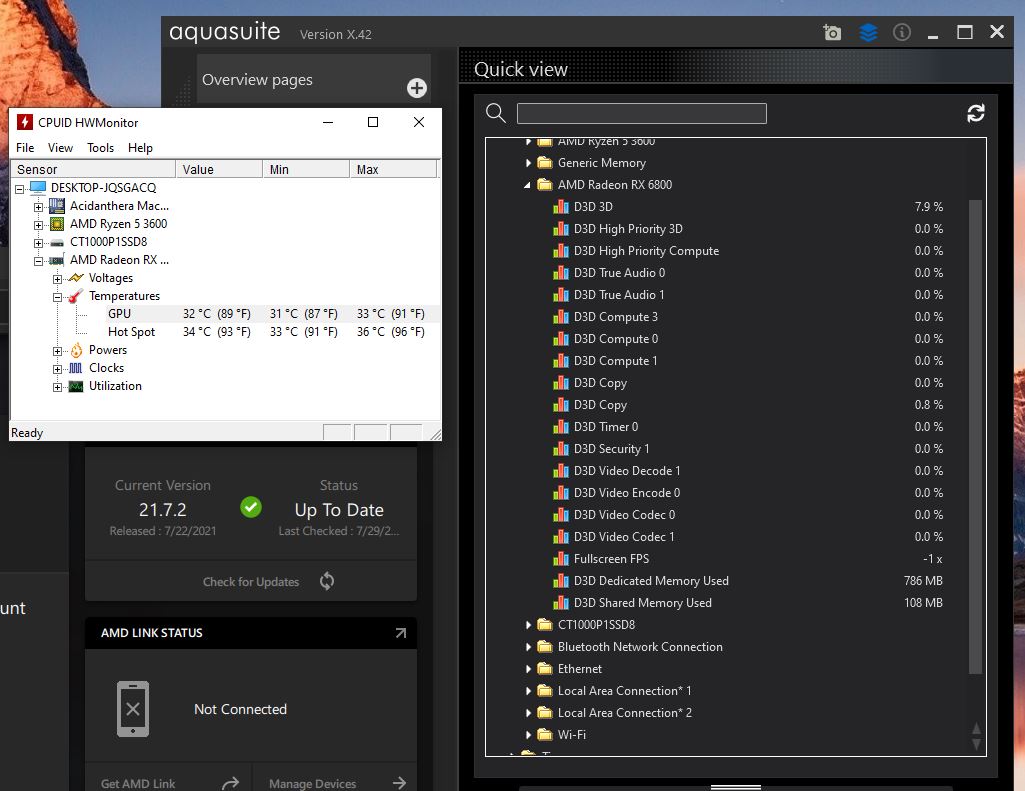The width and height of the screenshot is (1025, 791).
Task: Collapse the Temperatures node in HWMonitor
Action: (x=58, y=297)
